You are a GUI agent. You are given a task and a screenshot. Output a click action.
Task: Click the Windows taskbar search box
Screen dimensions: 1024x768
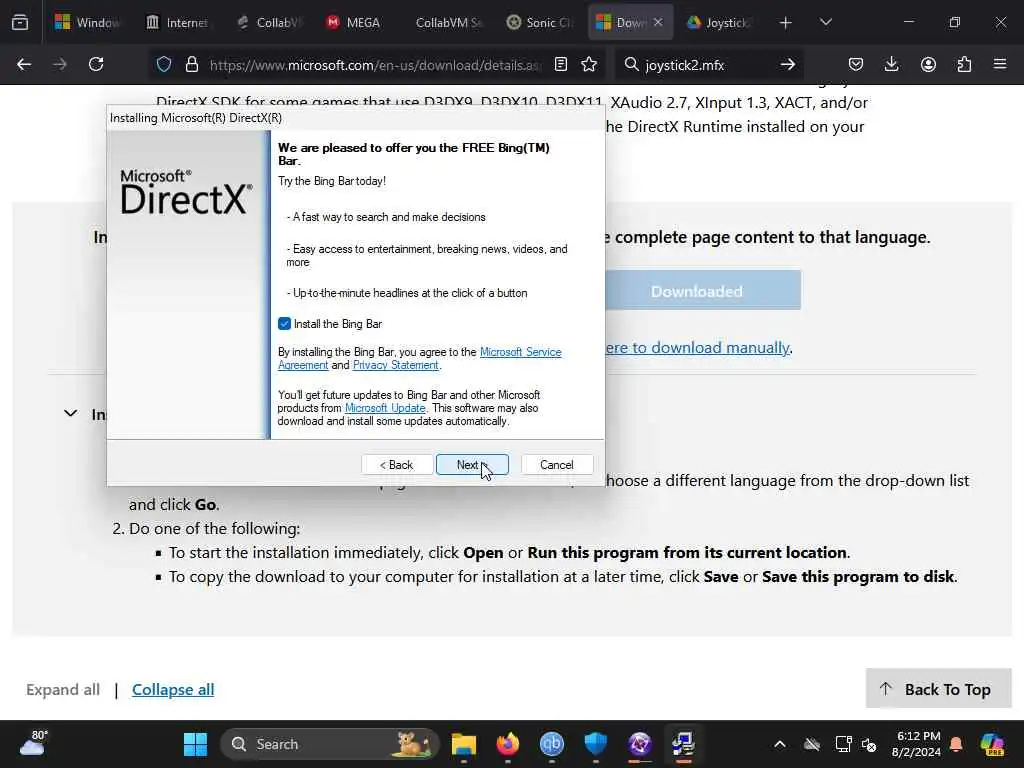coord(329,744)
